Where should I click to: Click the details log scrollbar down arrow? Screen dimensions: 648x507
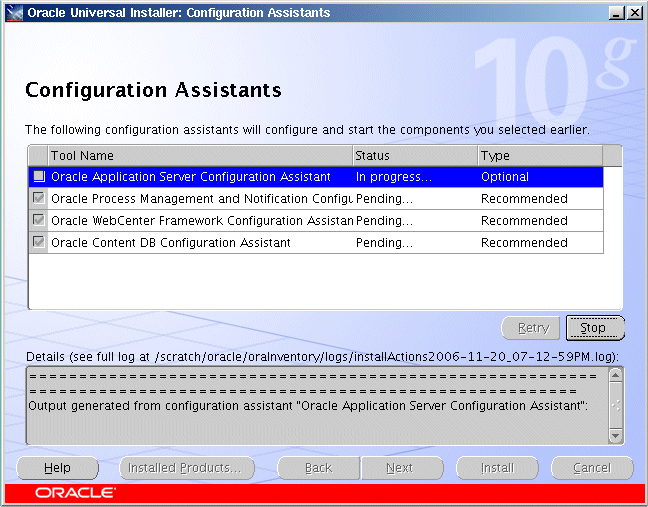(x=615, y=436)
